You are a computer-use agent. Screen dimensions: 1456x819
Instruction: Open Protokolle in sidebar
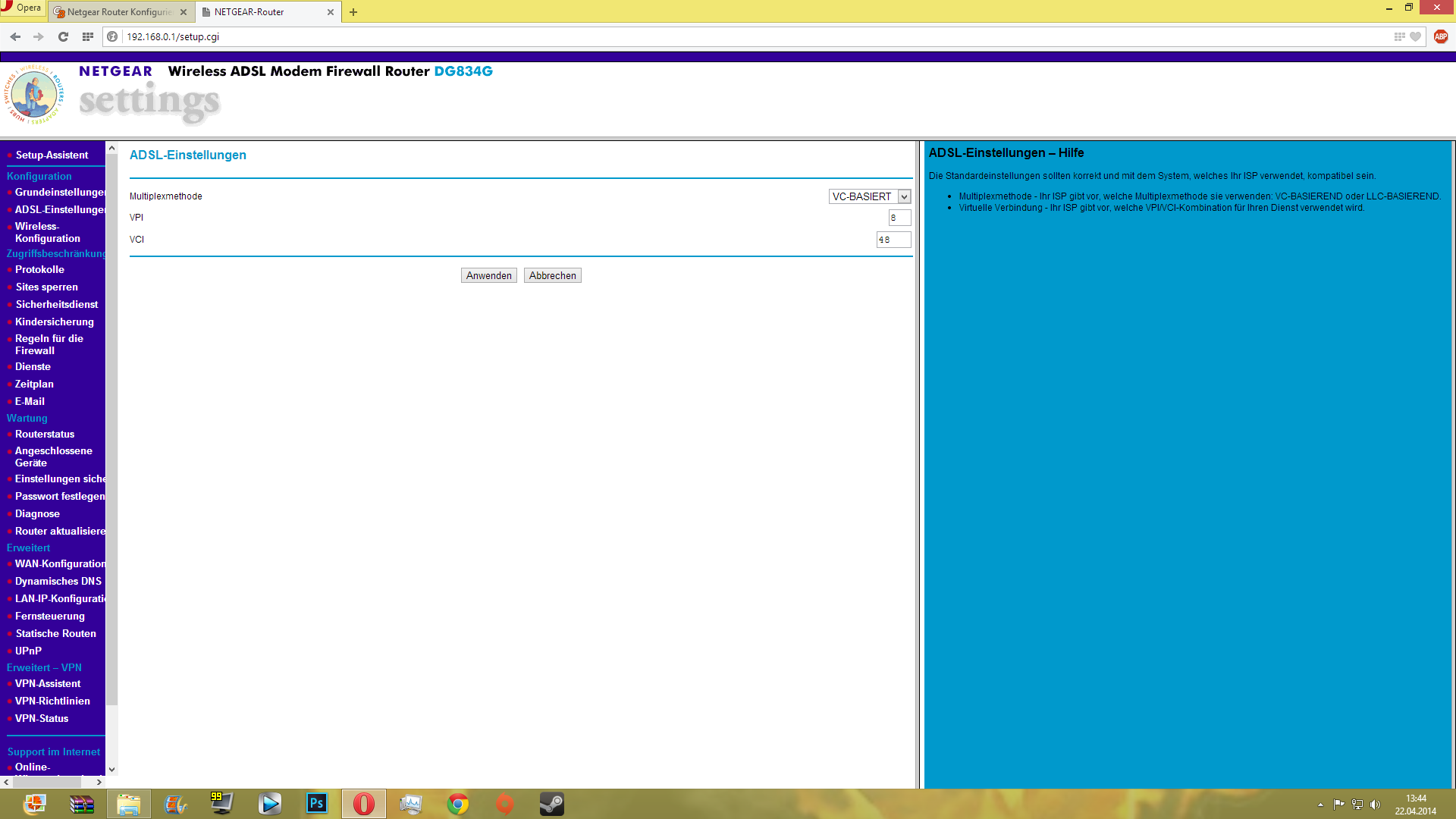pyautogui.click(x=39, y=269)
